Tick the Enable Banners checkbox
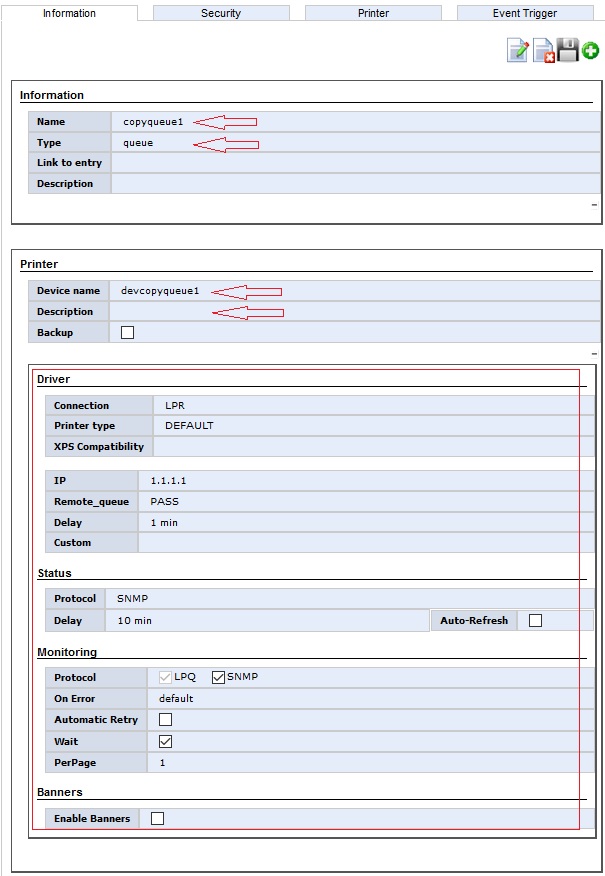 pos(157,819)
